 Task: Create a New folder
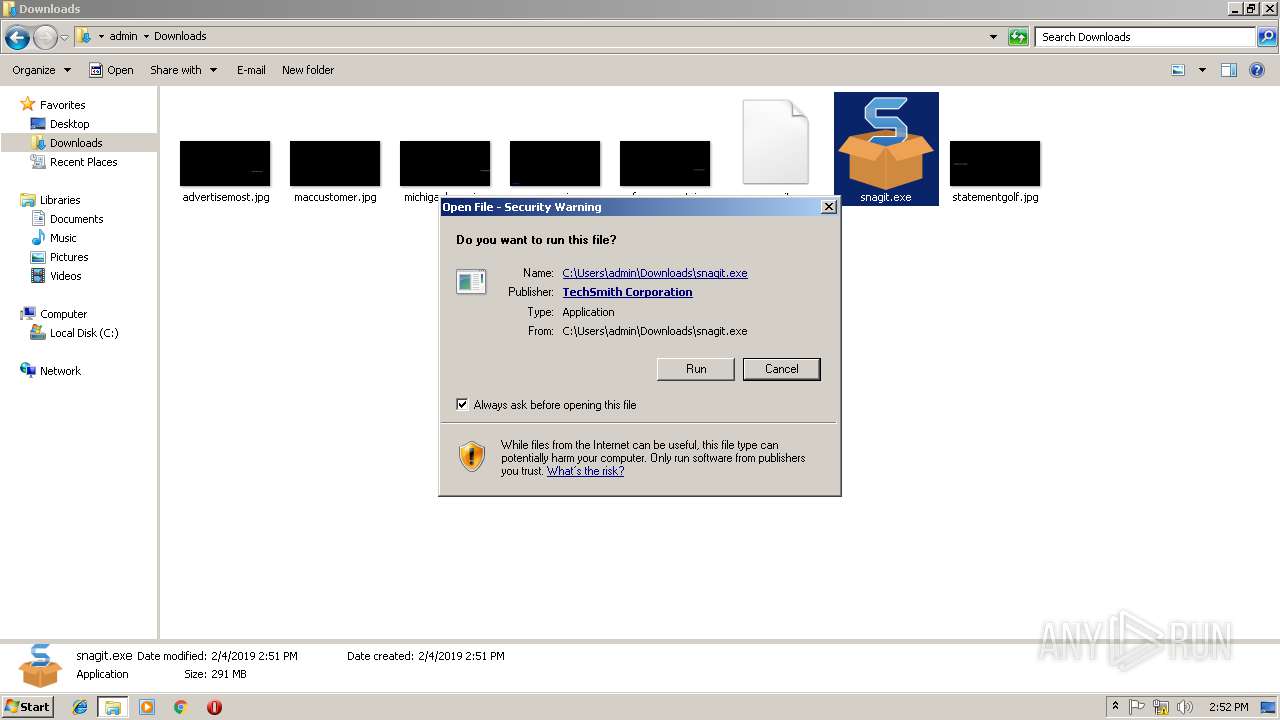(308, 70)
